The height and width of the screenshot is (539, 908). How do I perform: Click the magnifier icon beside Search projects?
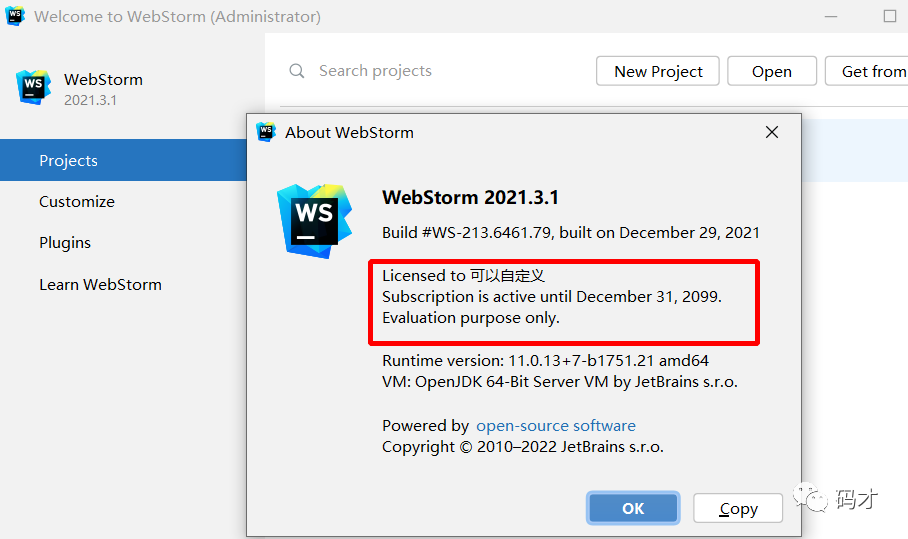click(297, 71)
